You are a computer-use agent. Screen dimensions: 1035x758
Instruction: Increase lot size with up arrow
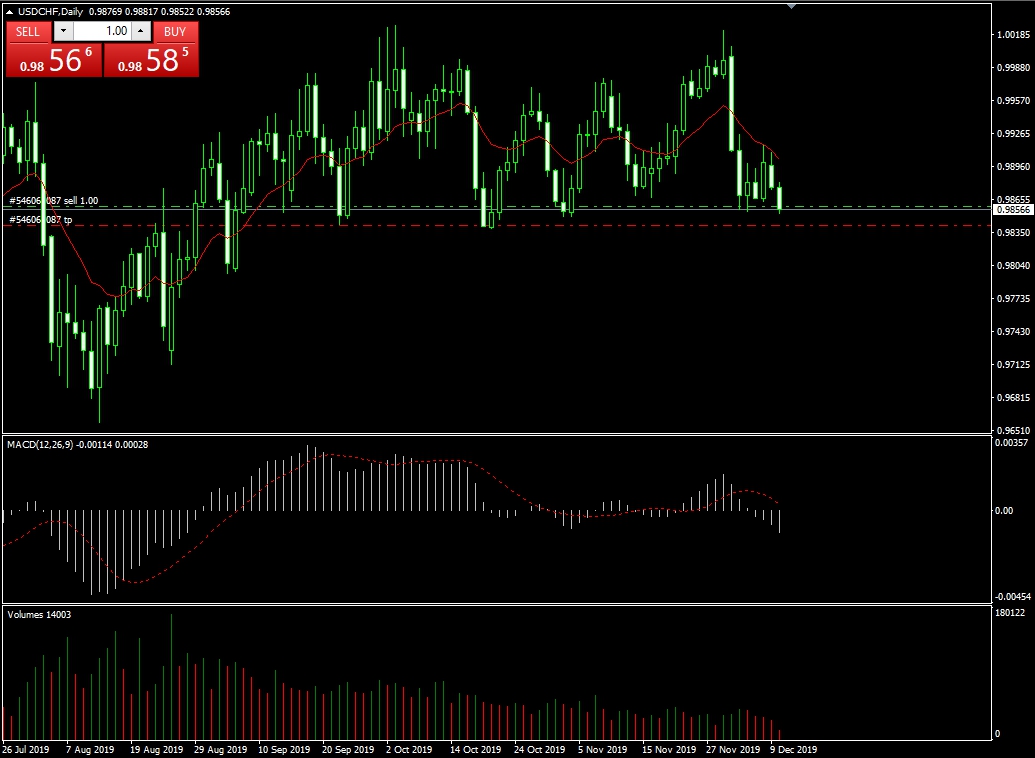[141, 31]
